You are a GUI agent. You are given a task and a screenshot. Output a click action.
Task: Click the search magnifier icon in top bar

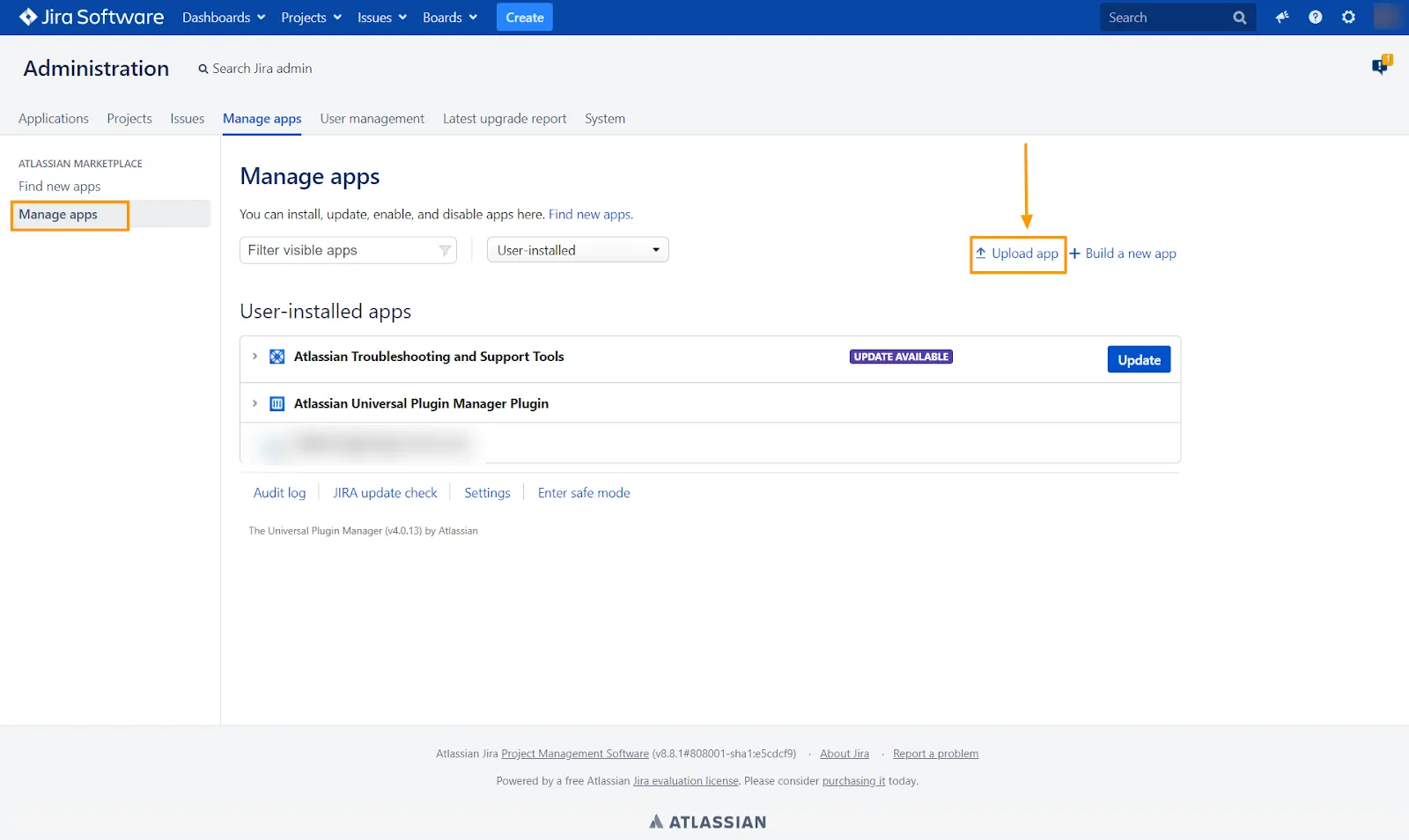1239,18
